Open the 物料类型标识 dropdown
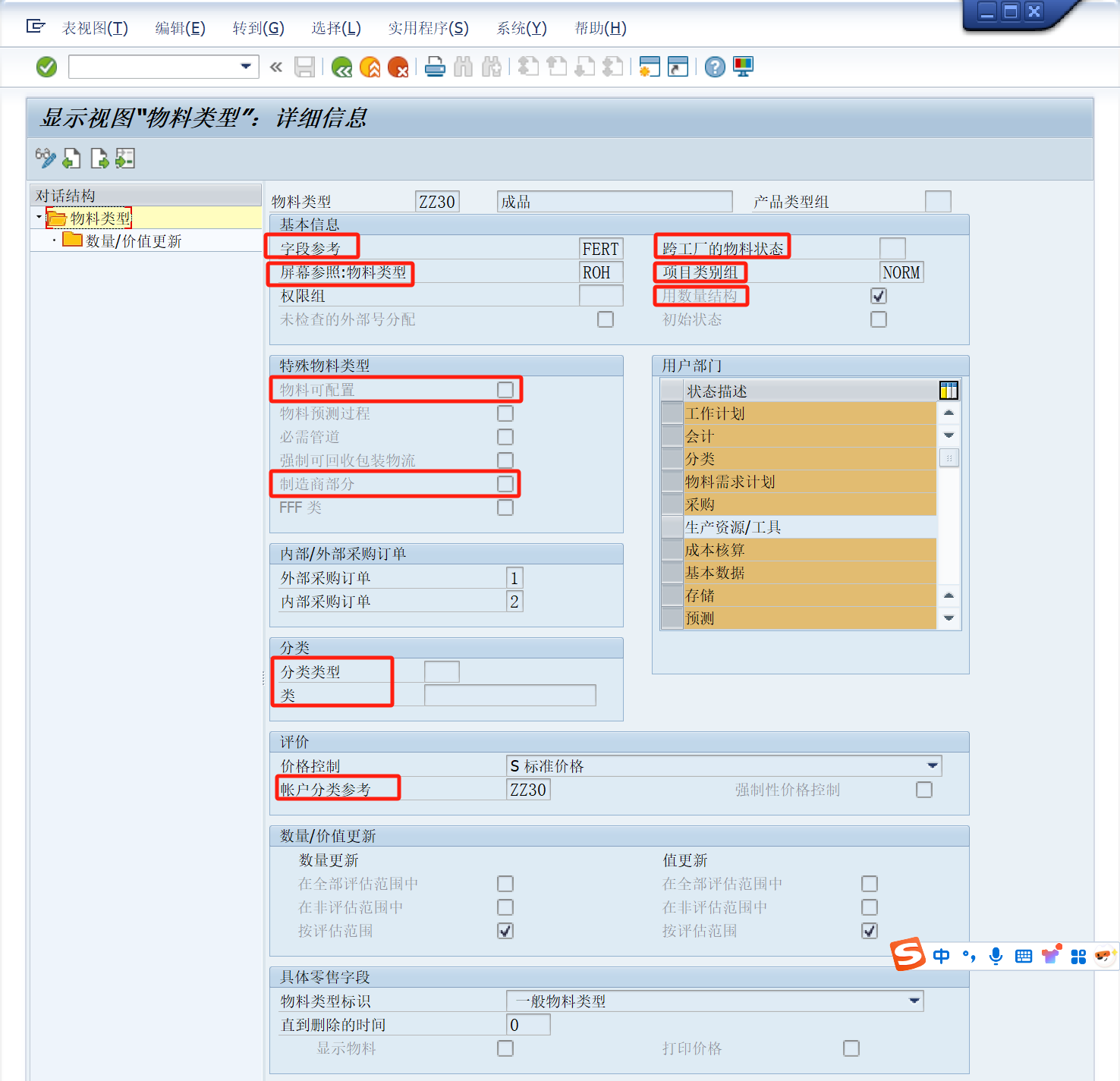Viewport: 1120px width, 1081px height. pos(914,1001)
